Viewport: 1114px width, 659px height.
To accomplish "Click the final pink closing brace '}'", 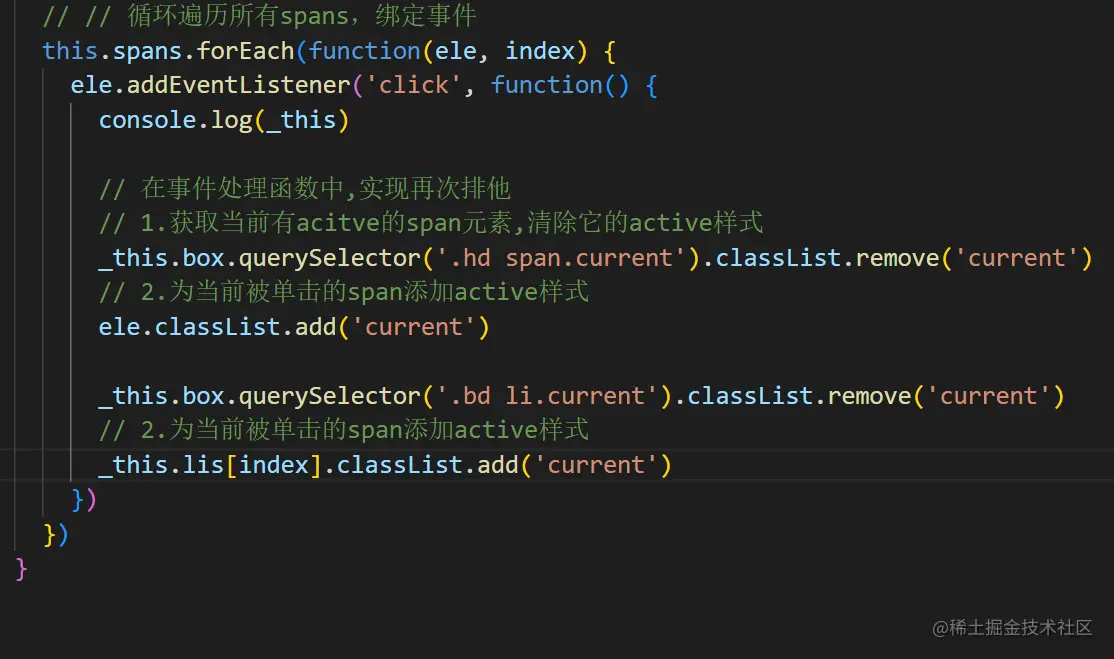I will point(21,569).
